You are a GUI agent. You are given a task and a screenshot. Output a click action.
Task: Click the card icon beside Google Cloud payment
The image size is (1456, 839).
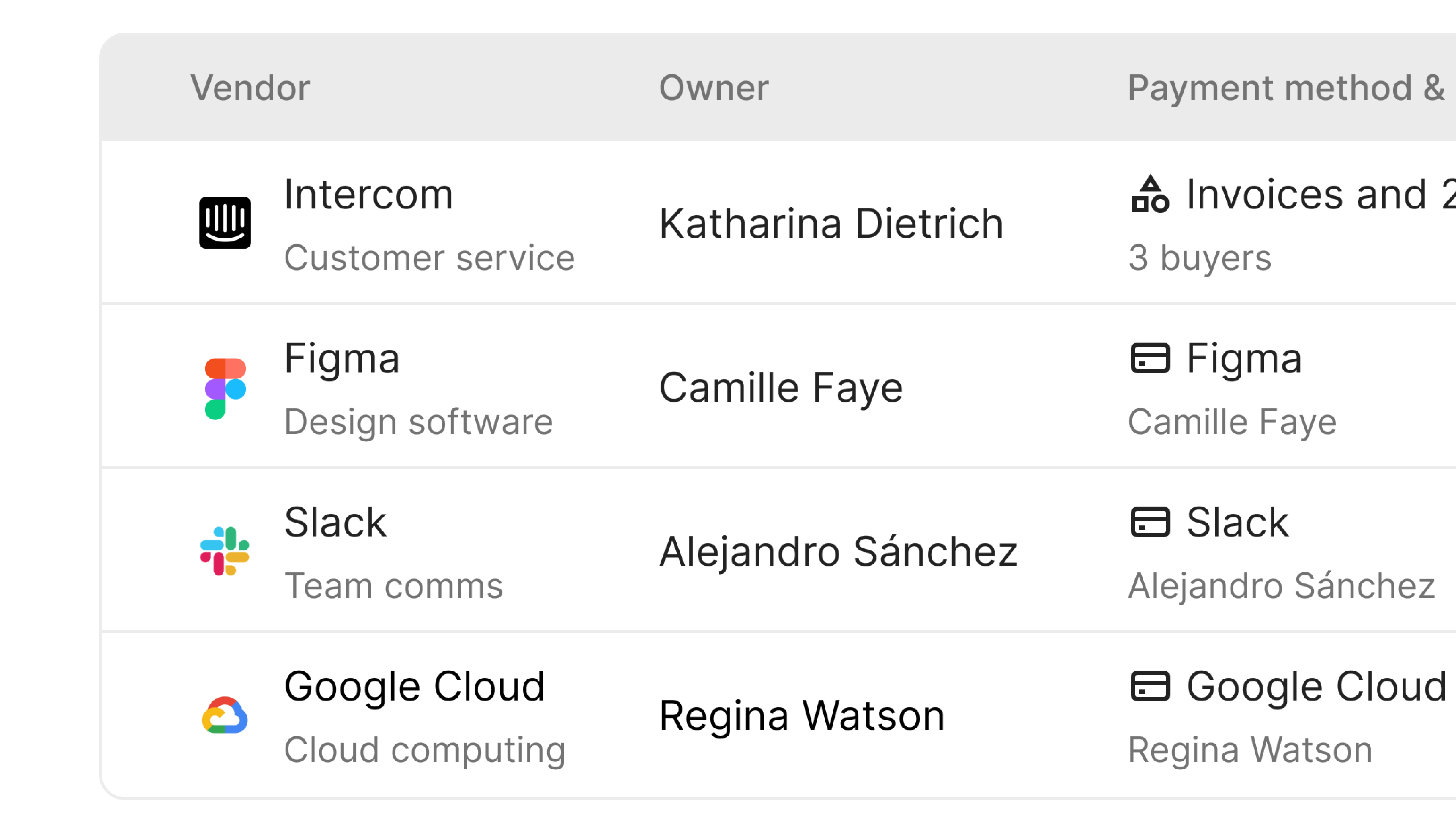point(1150,686)
